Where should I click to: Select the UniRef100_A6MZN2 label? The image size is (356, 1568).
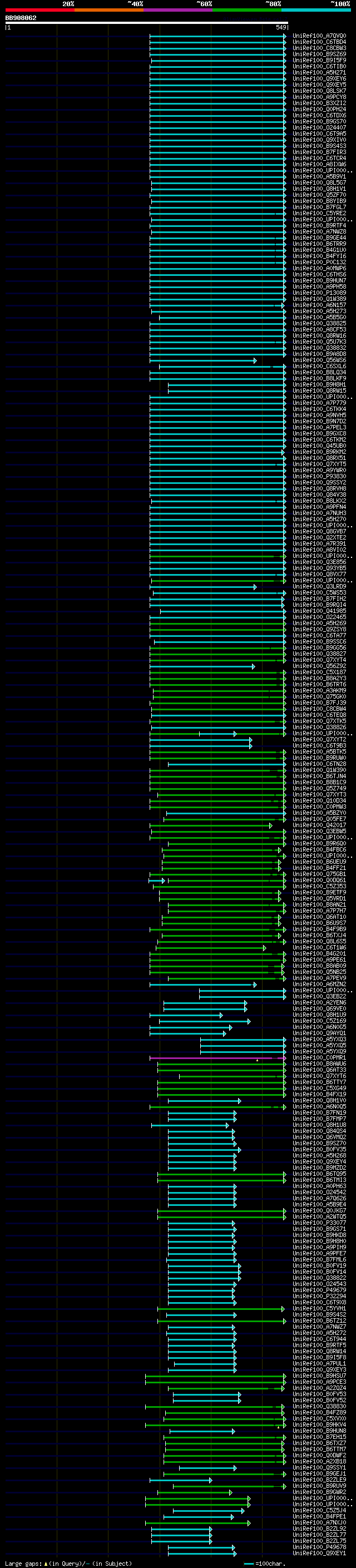(319, 985)
